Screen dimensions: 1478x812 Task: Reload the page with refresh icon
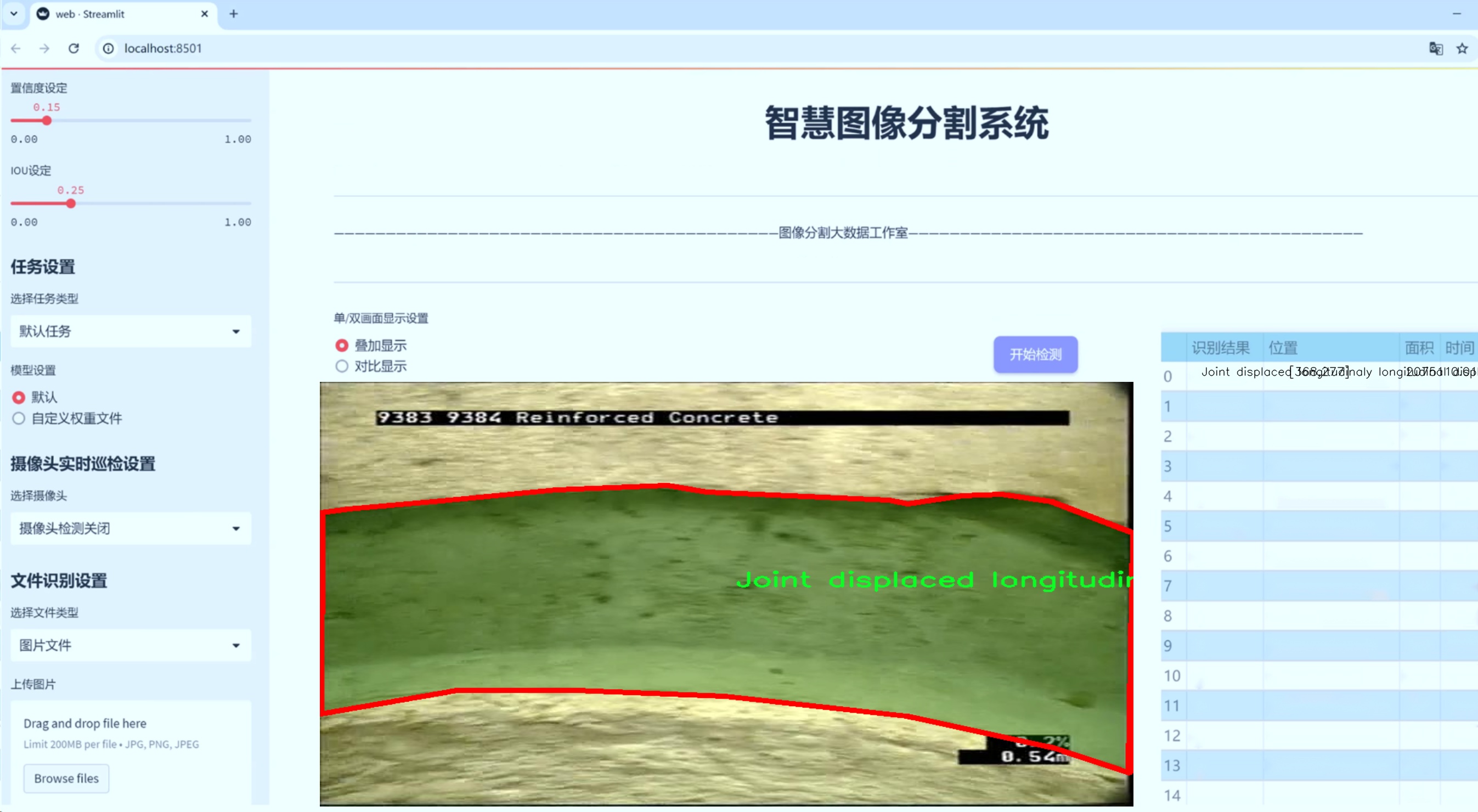click(x=74, y=48)
